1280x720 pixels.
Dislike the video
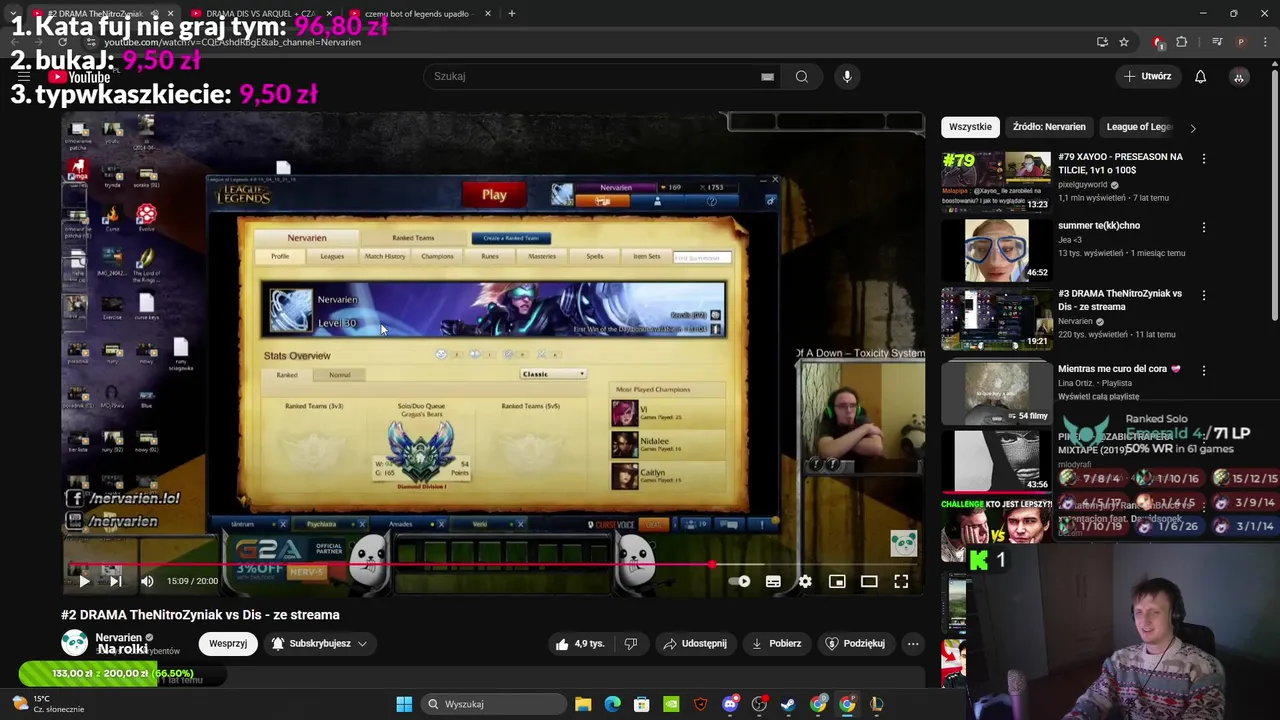click(631, 643)
